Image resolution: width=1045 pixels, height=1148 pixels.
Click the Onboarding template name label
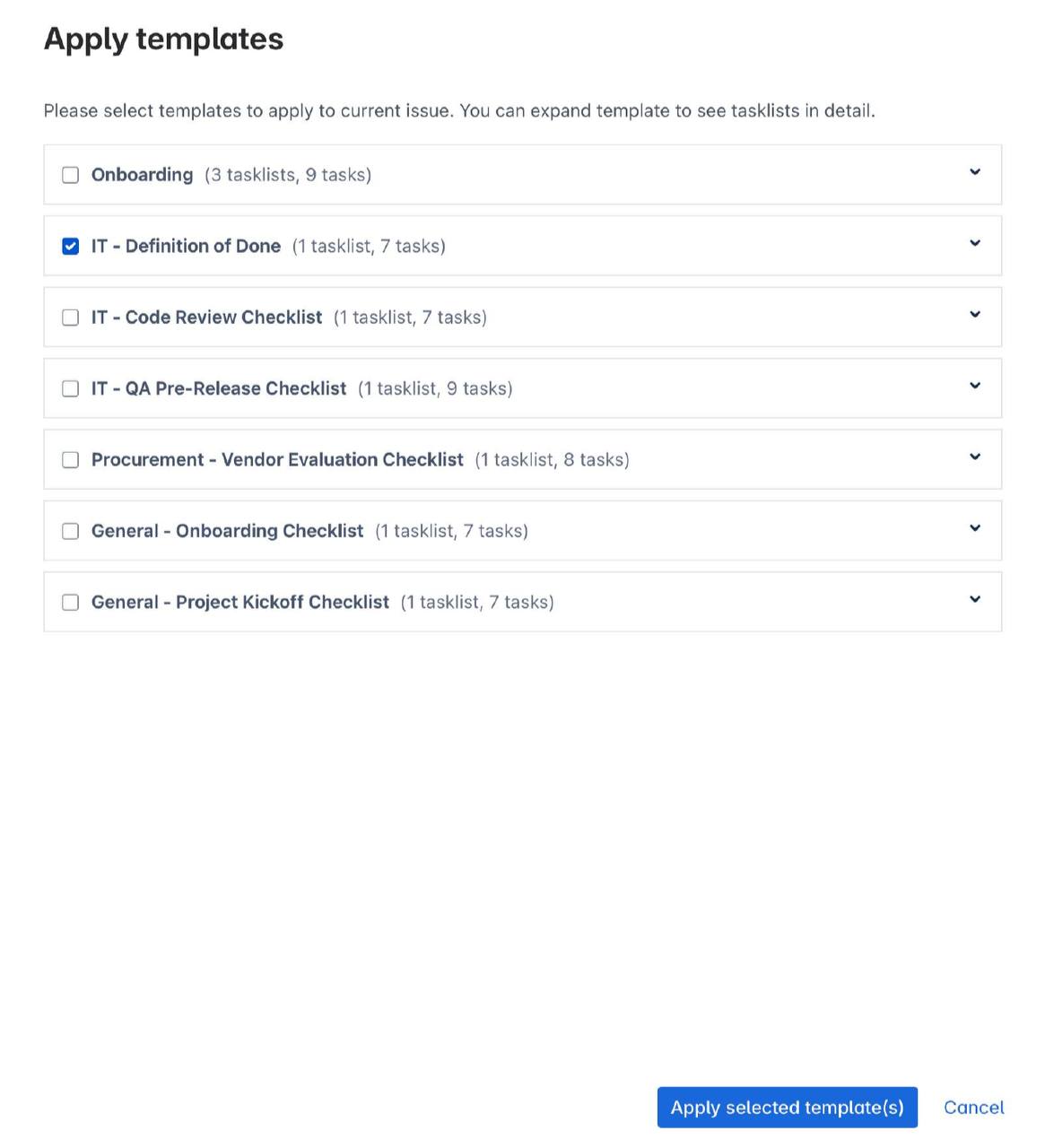[x=142, y=175]
